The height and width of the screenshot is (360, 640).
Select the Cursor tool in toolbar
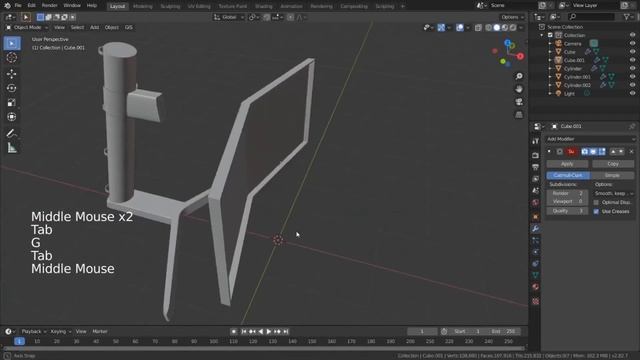click(x=12, y=58)
